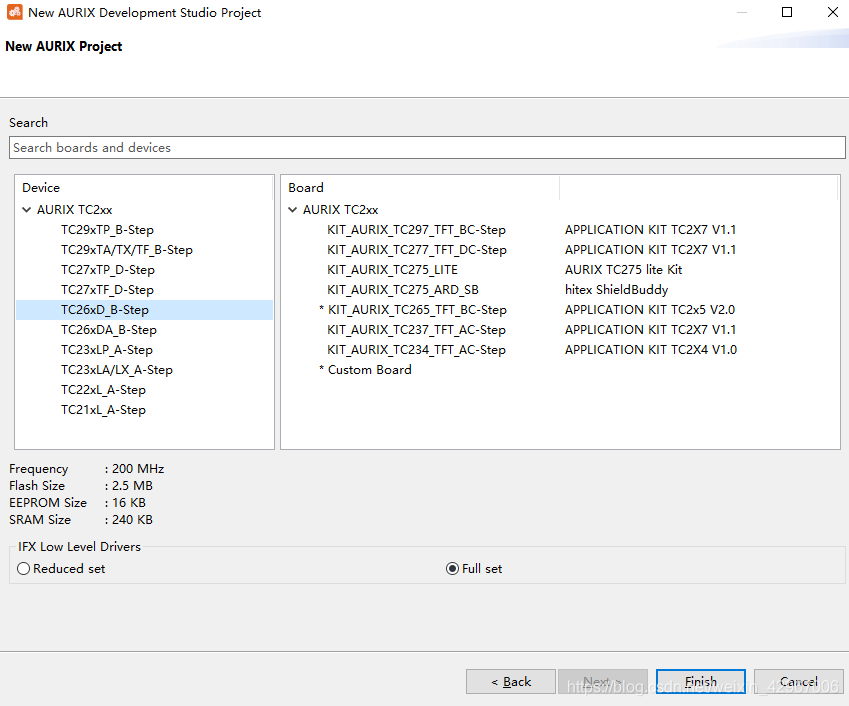Select device TC23xLP_A-Step
The height and width of the screenshot is (706, 849).
(x=107, y=350)
